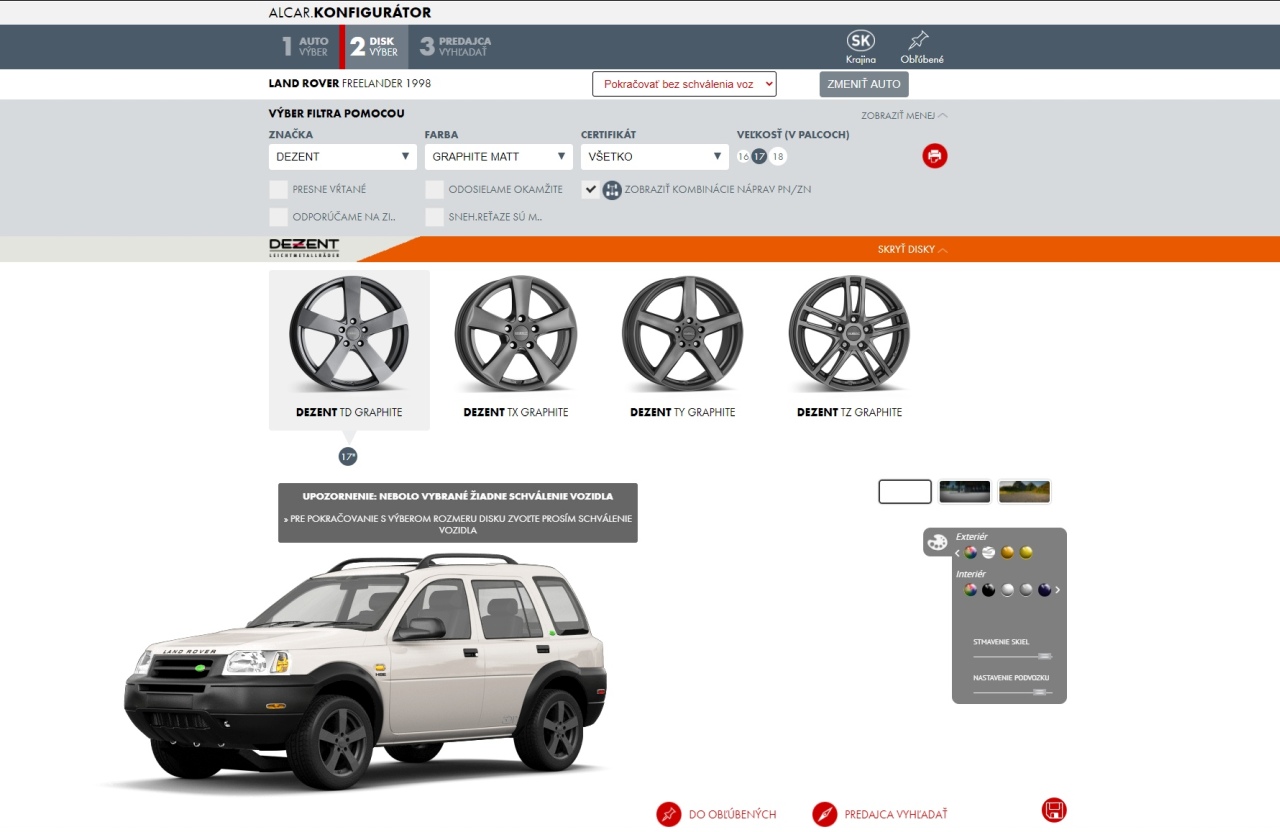The width and height of the screenshot is (1280, 832).
Task: Choose the yellow exterior color ball
Action: [1026, 552]
